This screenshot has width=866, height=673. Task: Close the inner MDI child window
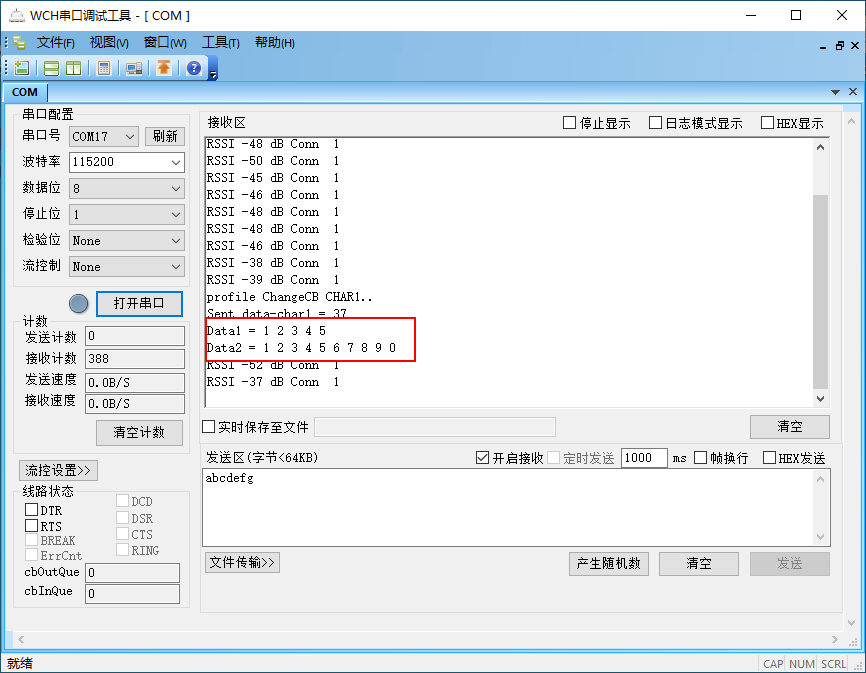pyautogui.click(x=855, y=46)
